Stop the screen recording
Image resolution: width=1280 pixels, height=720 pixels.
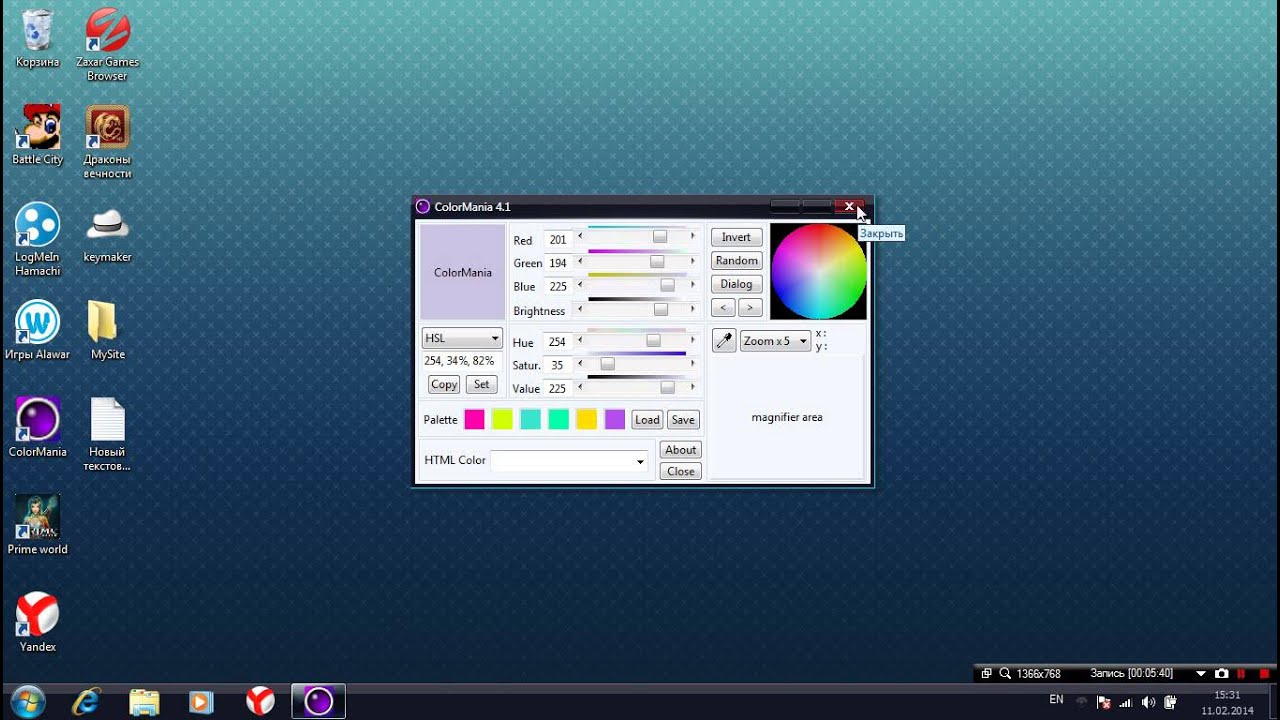point(1264,674)
